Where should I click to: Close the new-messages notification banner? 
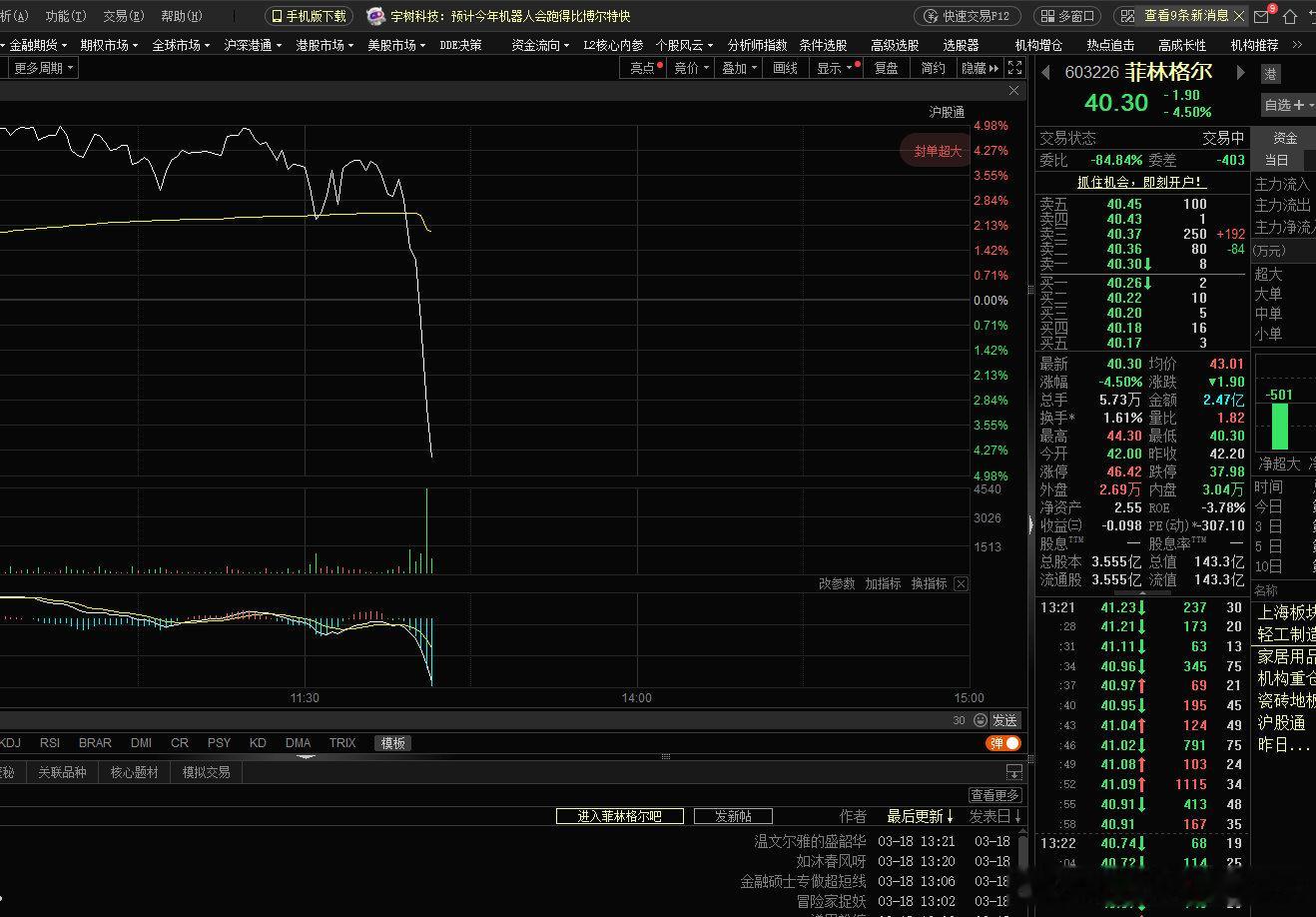(x=1239, y=16)
